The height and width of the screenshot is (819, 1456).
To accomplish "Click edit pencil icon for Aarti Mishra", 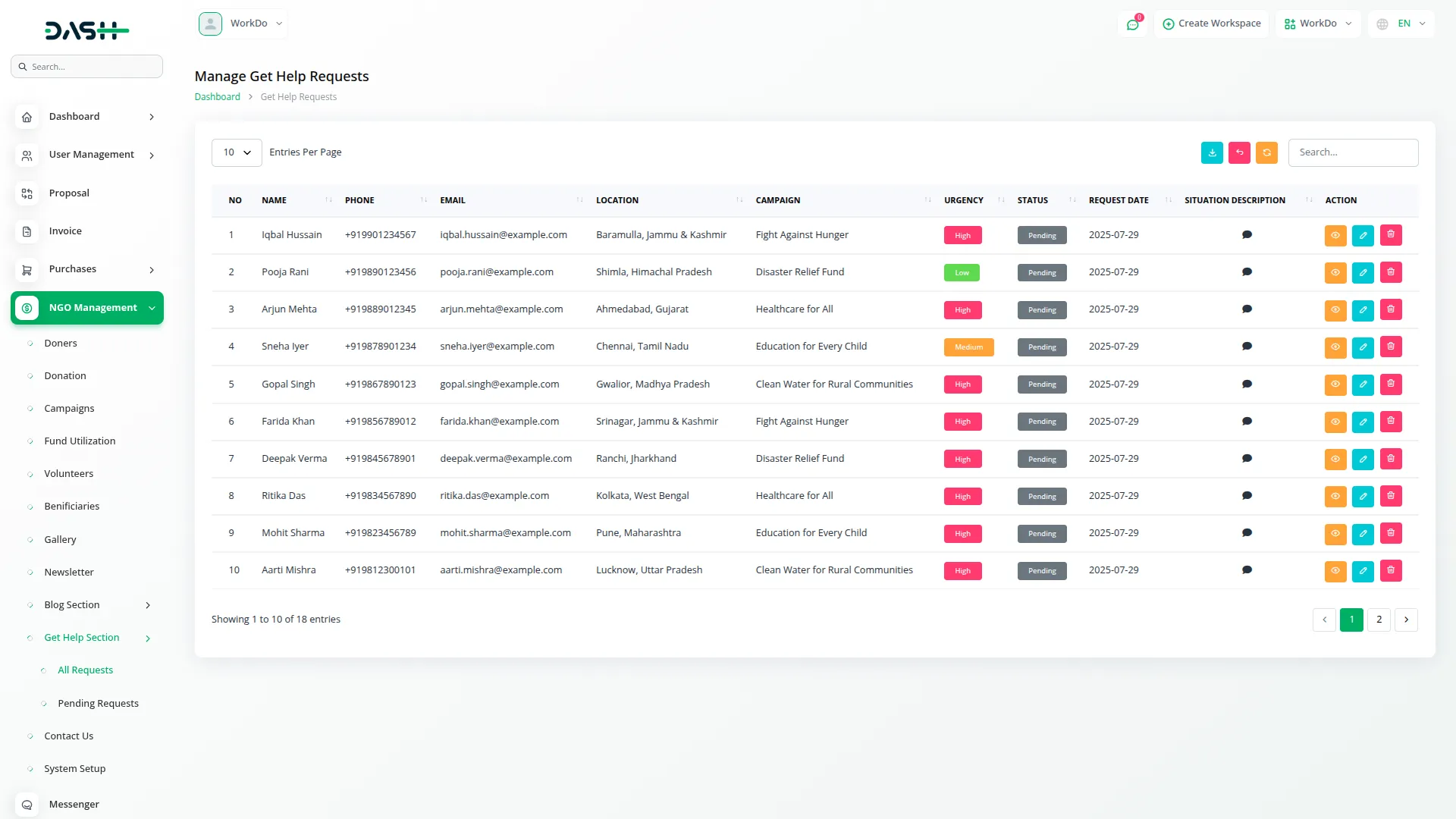I will 1363,571.
